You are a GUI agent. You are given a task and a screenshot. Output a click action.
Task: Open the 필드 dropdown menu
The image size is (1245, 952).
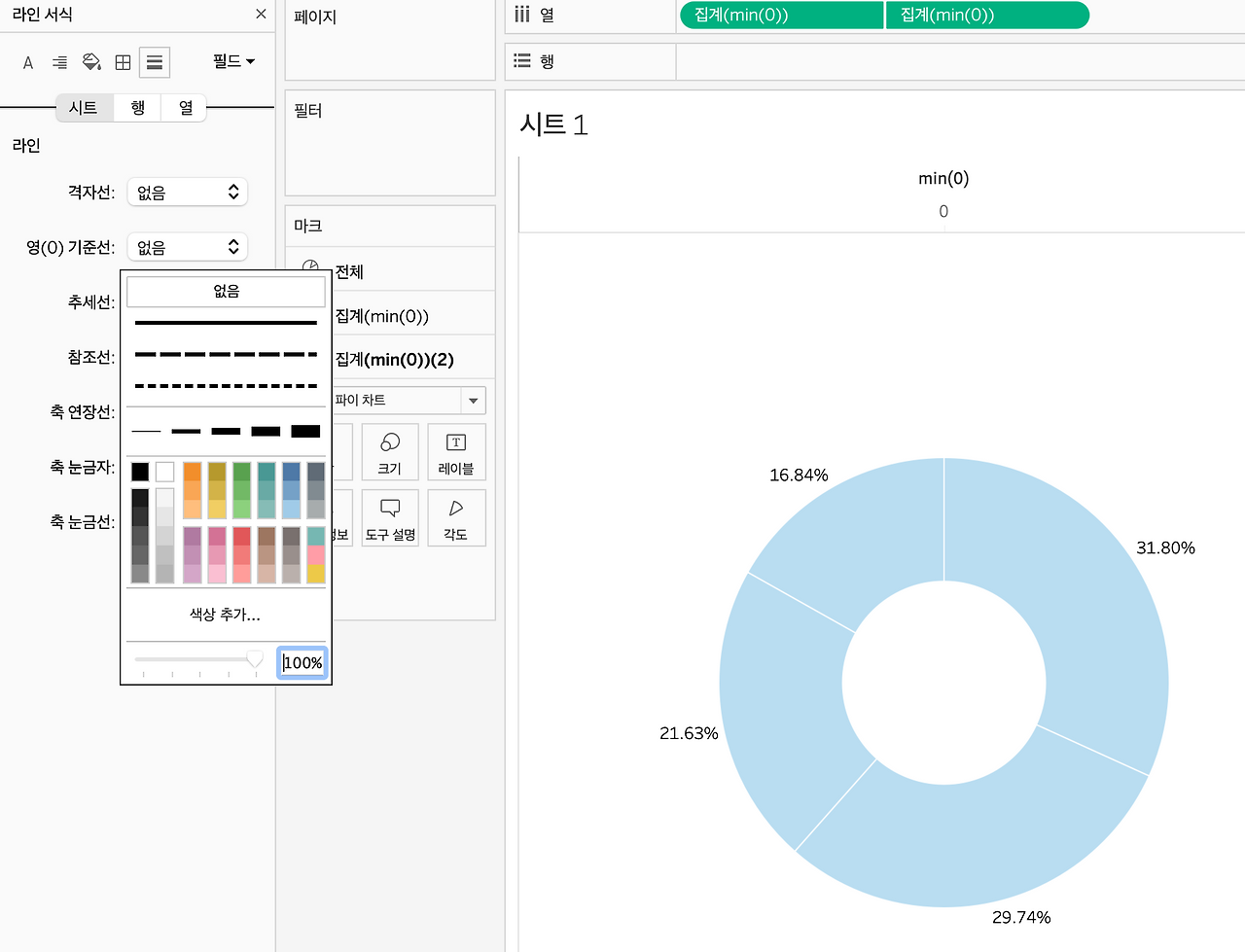click(234, 61)
